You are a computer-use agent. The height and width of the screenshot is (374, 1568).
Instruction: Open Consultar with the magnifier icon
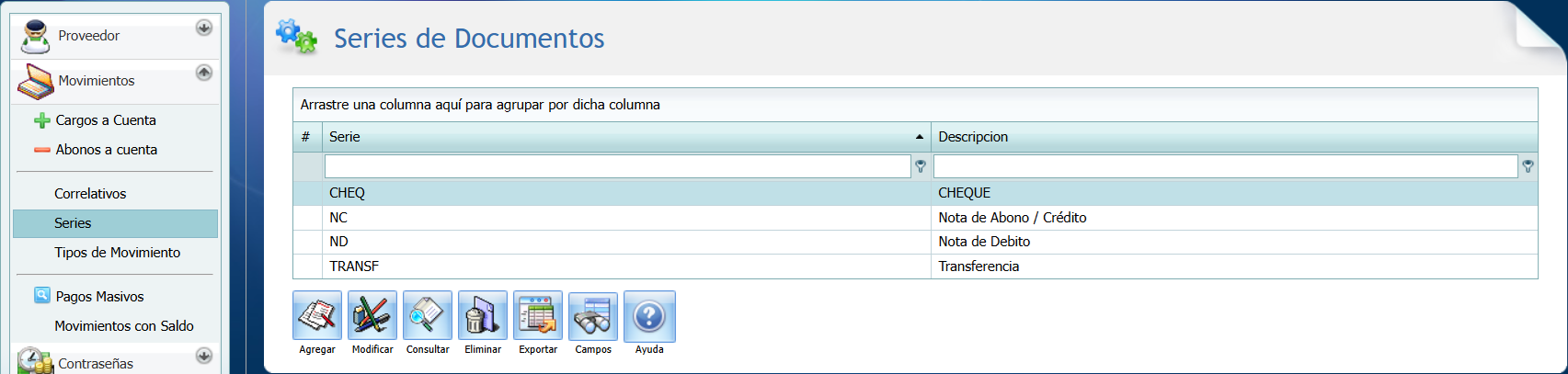428,316
